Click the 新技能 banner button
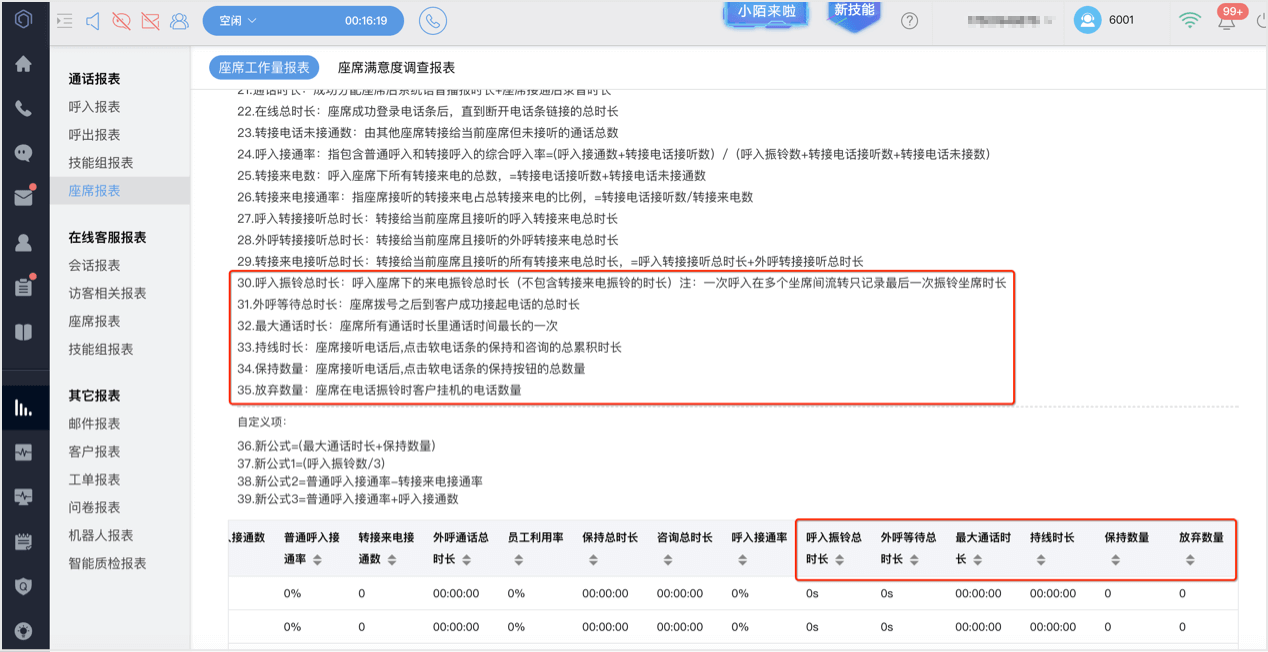Screen dimensions: 1268x652 click(x=854, y=12)
